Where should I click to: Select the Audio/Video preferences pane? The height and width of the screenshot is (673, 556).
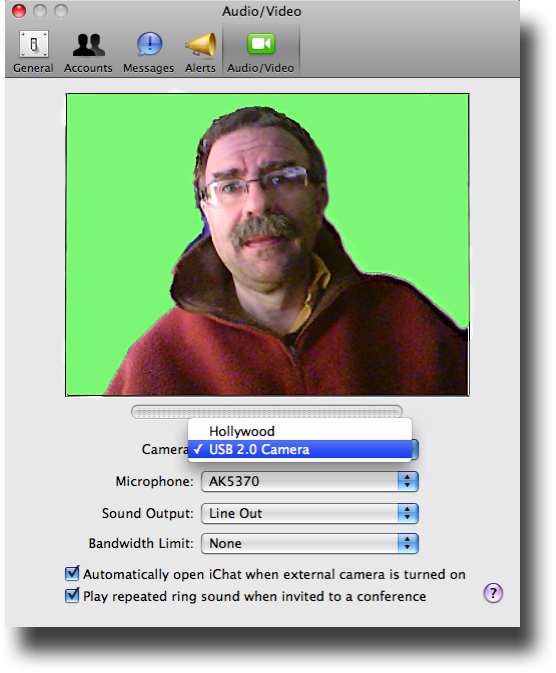pos(261,52)
